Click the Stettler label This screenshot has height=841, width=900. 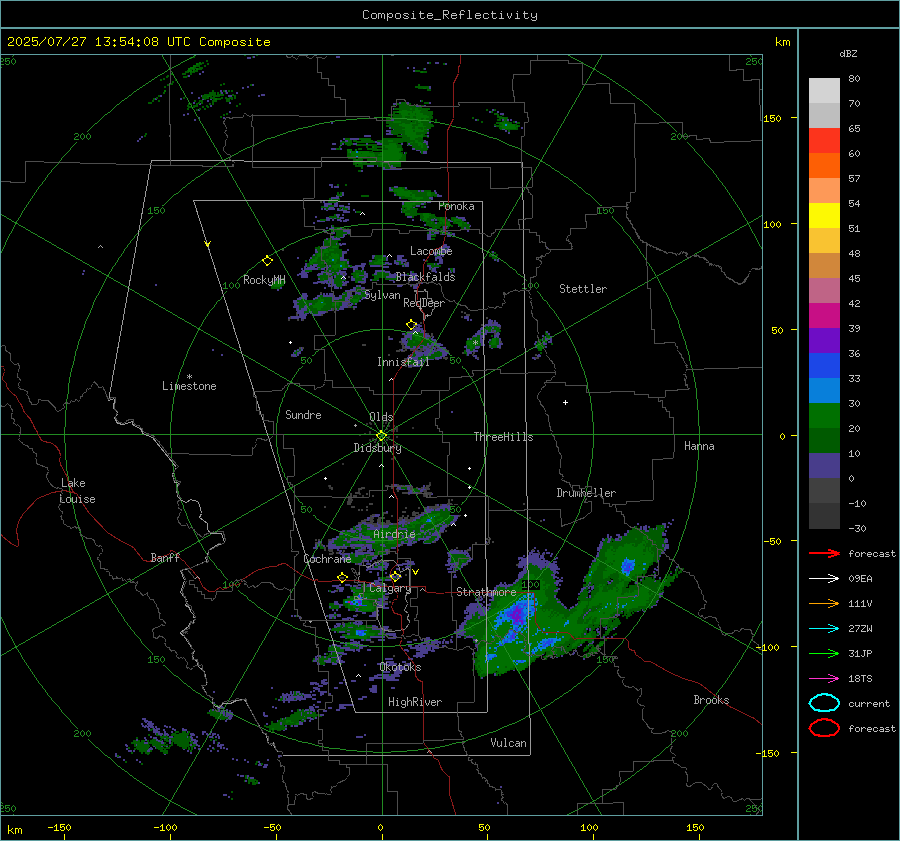(583, 289)
